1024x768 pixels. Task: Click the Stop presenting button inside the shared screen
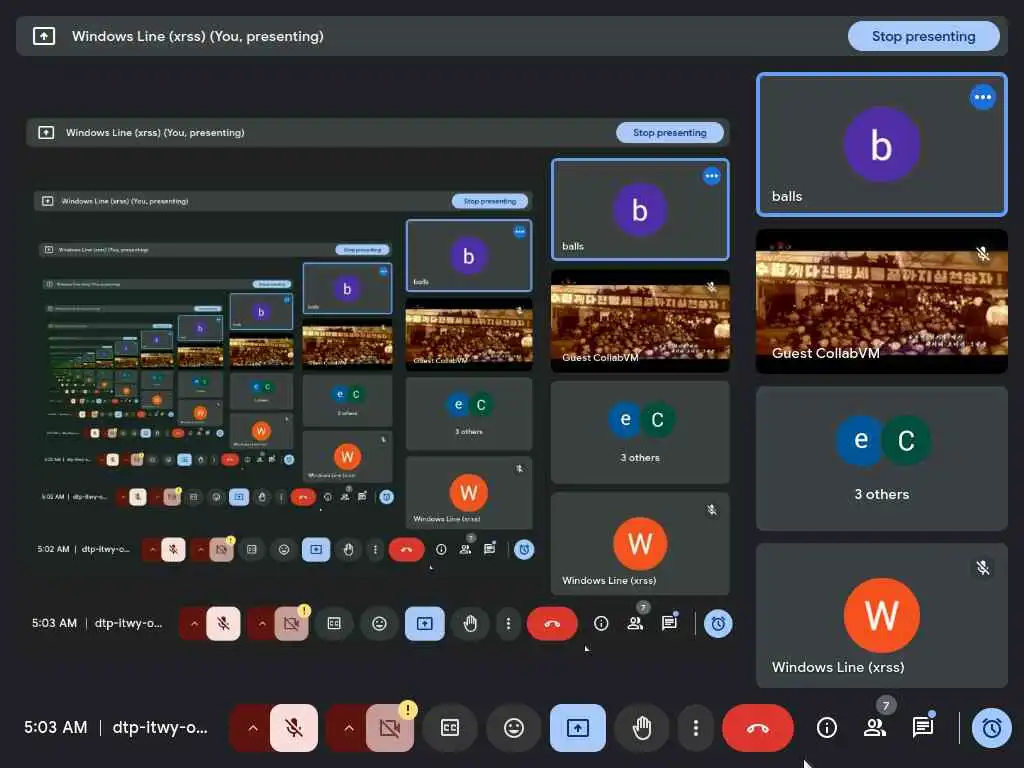pyautogui.click(x=669, y=133)
